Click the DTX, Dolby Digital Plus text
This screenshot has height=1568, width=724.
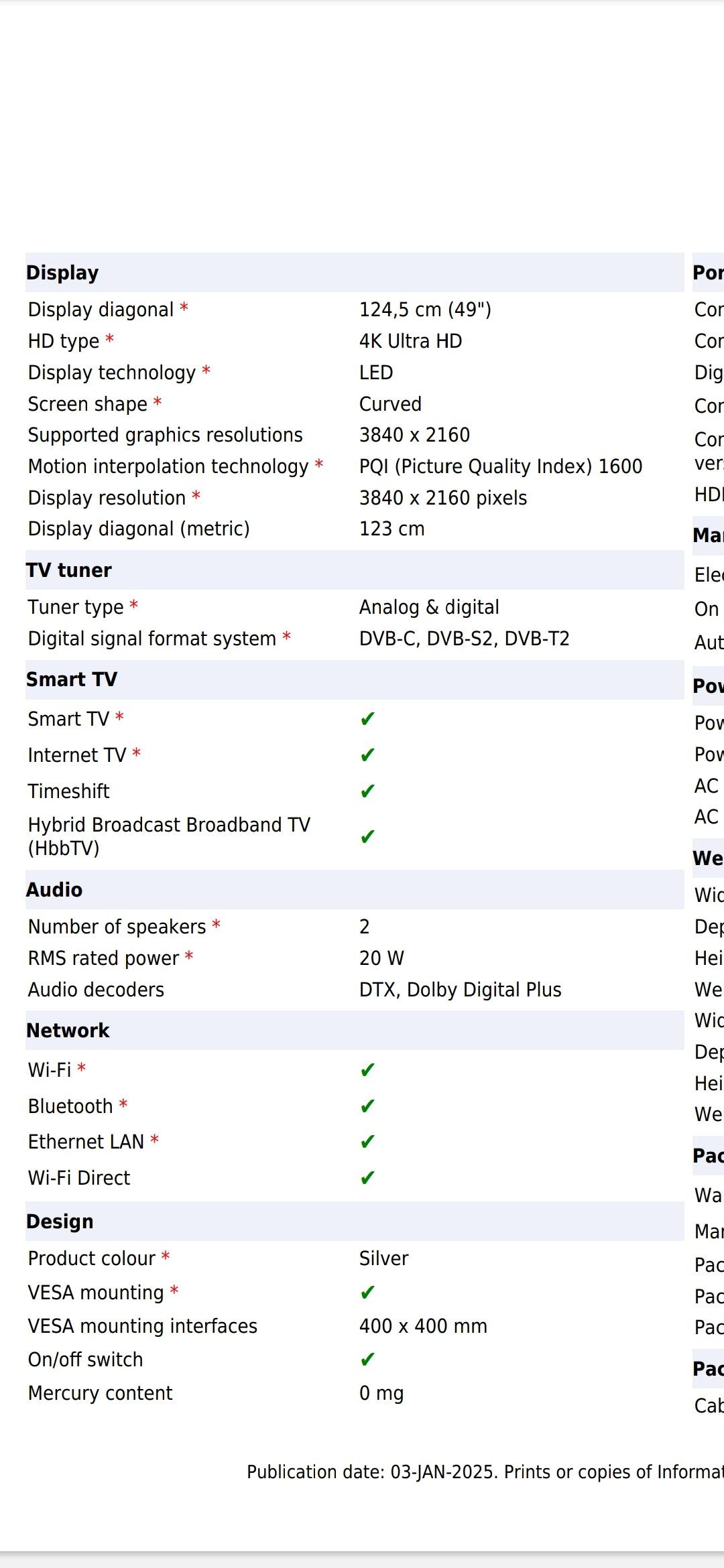click(460, 990)
